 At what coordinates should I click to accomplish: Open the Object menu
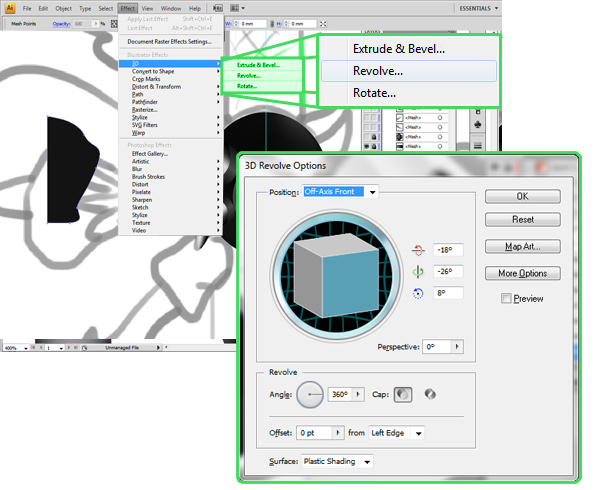click(63, 8)
